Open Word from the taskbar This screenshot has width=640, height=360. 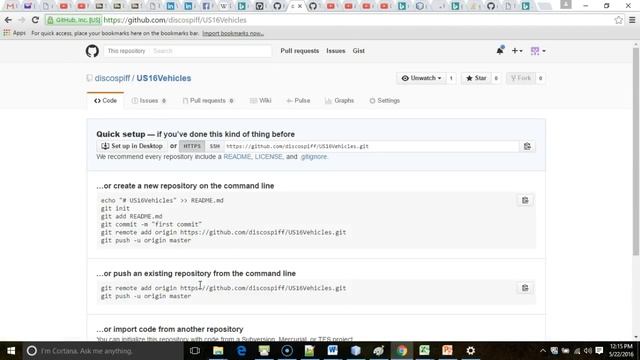[x=333, y=351]
